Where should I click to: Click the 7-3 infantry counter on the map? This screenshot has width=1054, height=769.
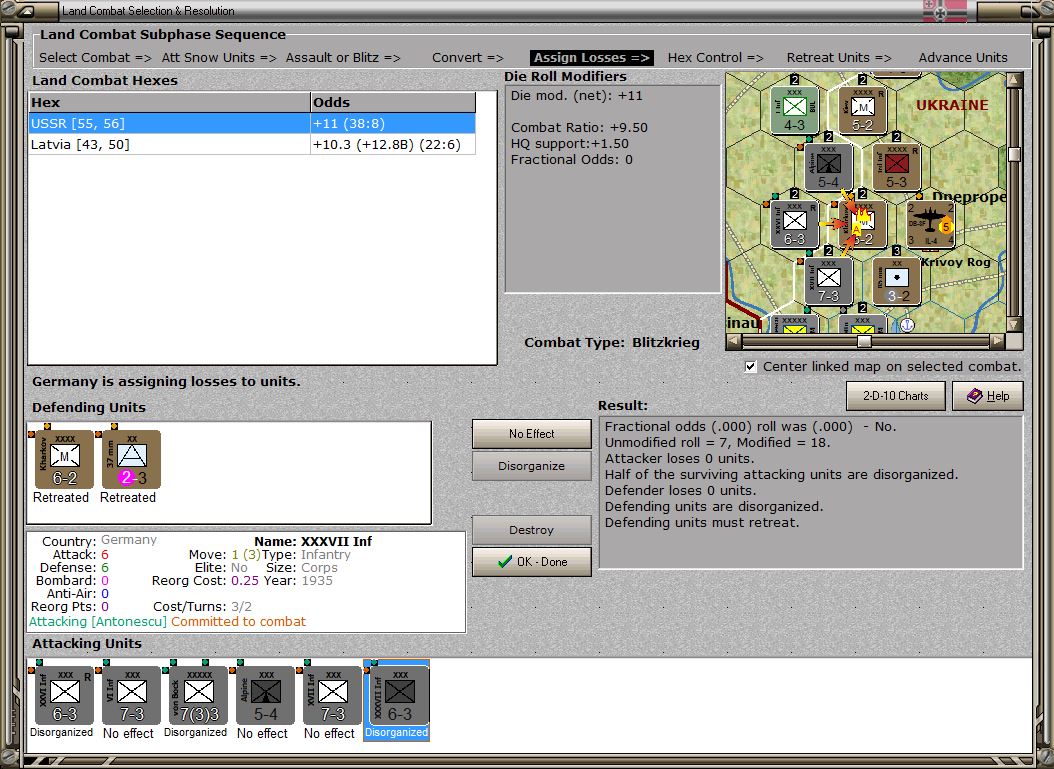828,282
